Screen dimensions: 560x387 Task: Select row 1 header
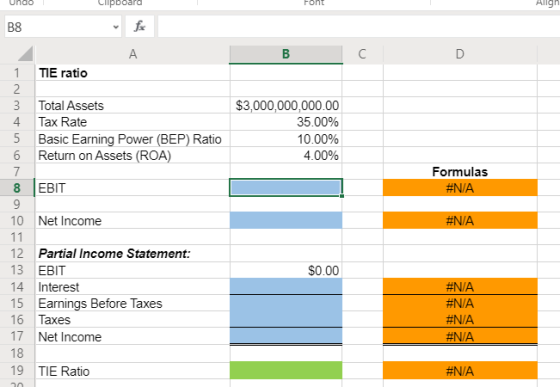(17, 73)
